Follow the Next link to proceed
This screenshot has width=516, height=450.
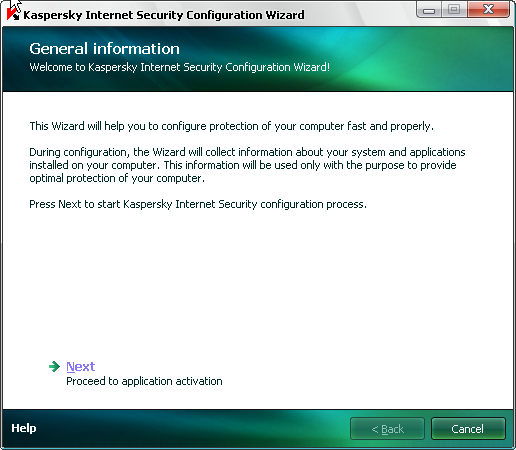[x=81, y=367]
